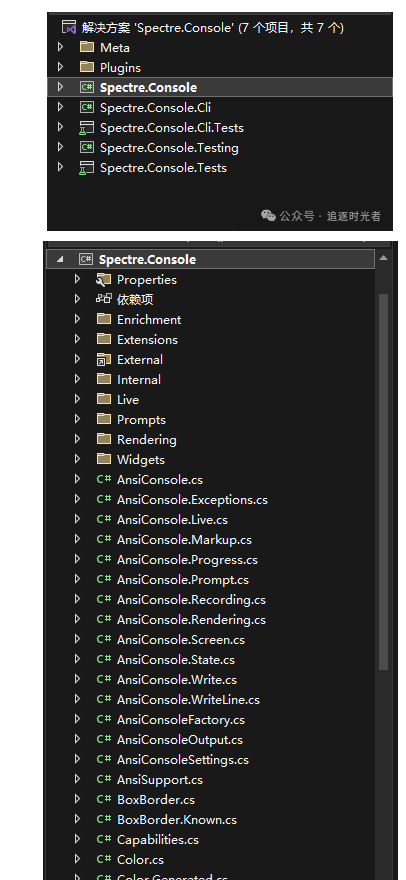Click the dependencies icon beside 依赖项
Viewport: 406px width, 880px height.
[103, 299]
